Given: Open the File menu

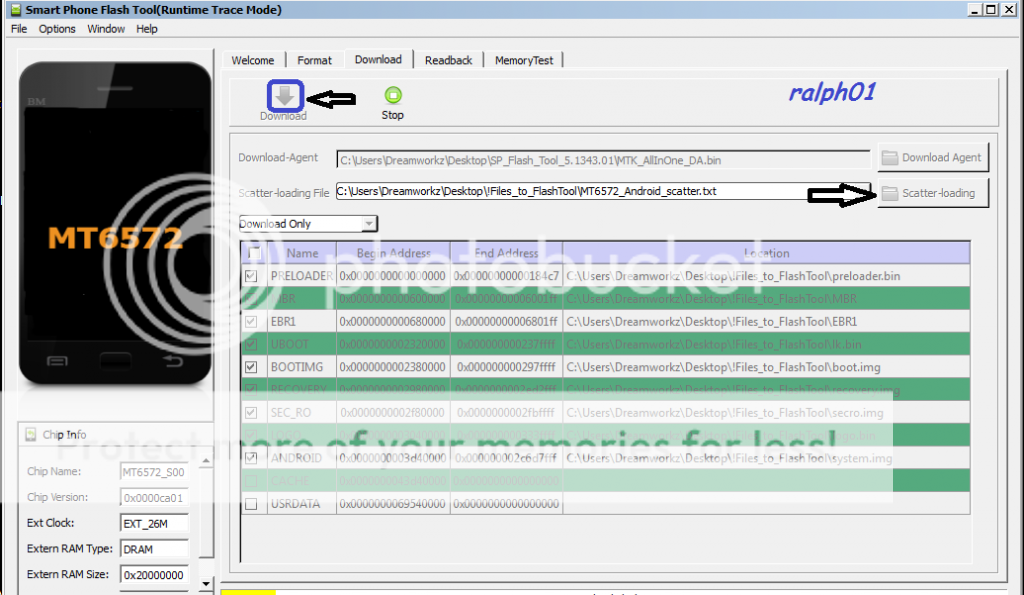Looking at the screenshot, I should [19, 29].
